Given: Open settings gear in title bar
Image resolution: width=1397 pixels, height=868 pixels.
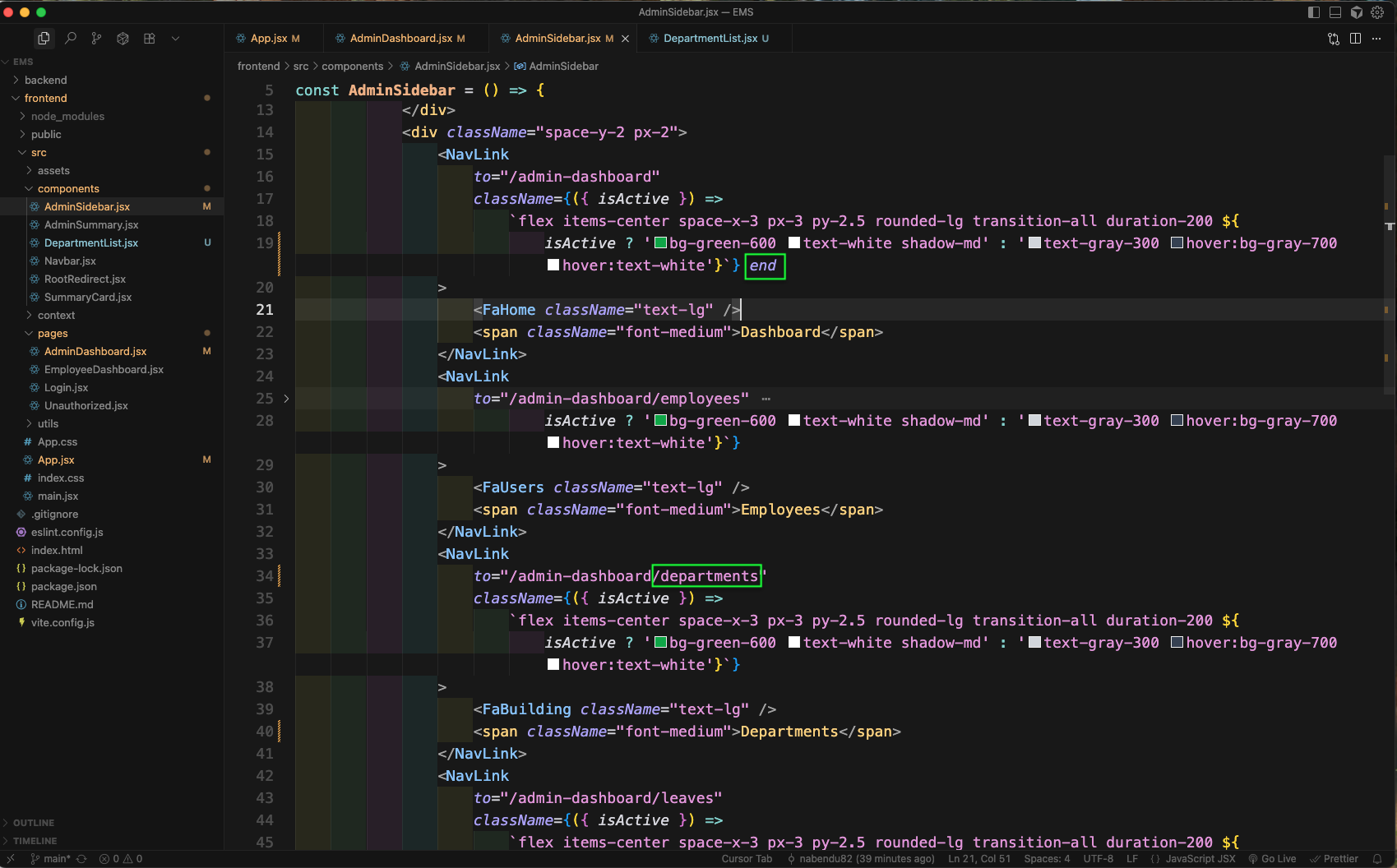Looking at the screenshot, I should [1377, 12].
